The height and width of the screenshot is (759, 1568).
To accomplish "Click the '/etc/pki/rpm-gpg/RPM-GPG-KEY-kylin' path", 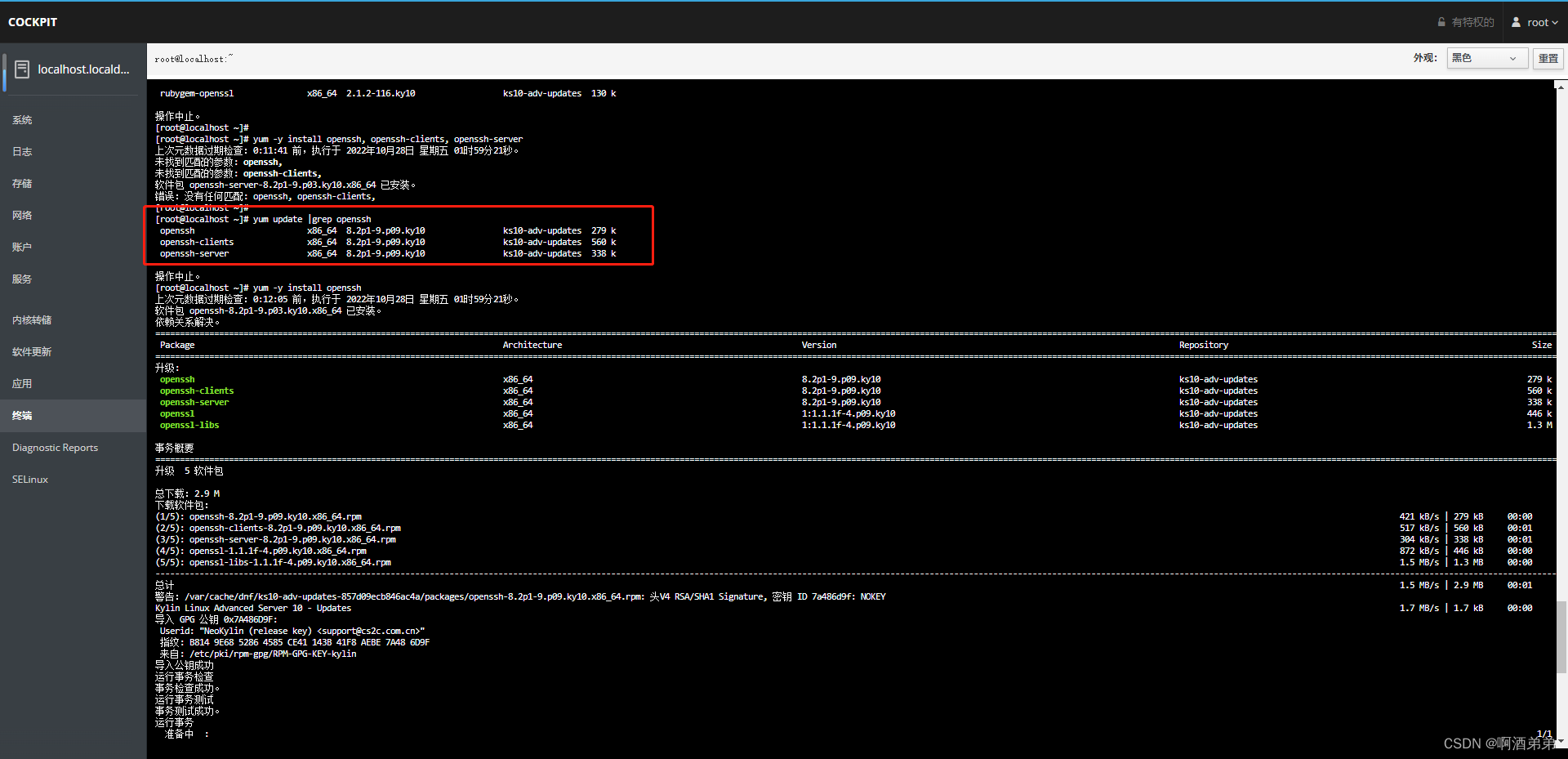I will [273, 654].
